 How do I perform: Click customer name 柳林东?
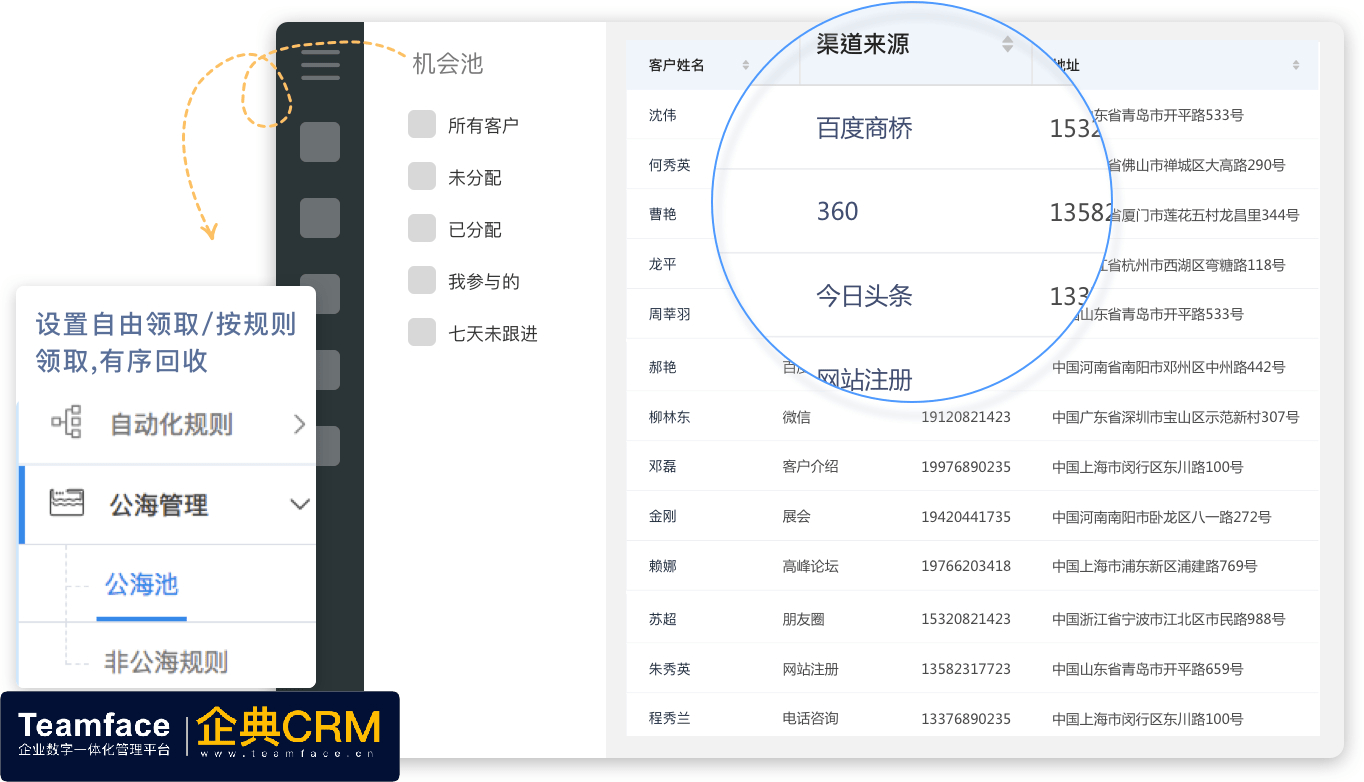tap(670, 417)
